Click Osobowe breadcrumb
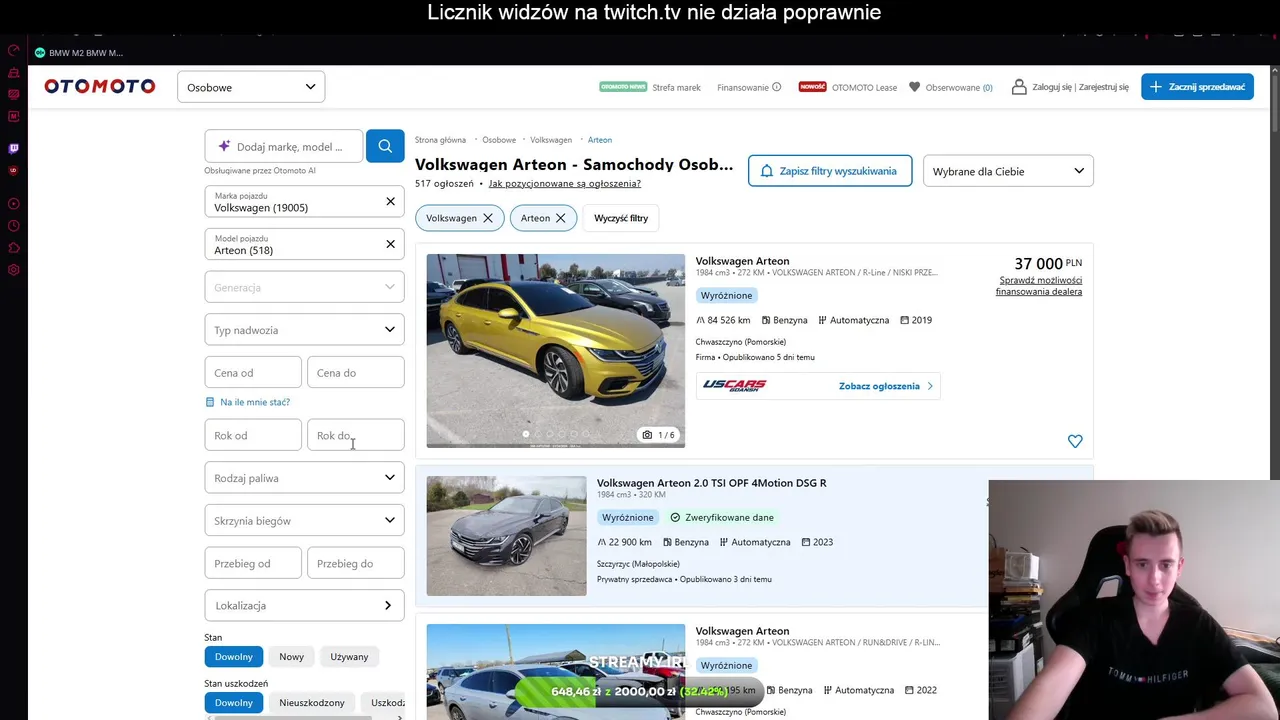This screenshot has width=1280, height=720. click(499, 140)
